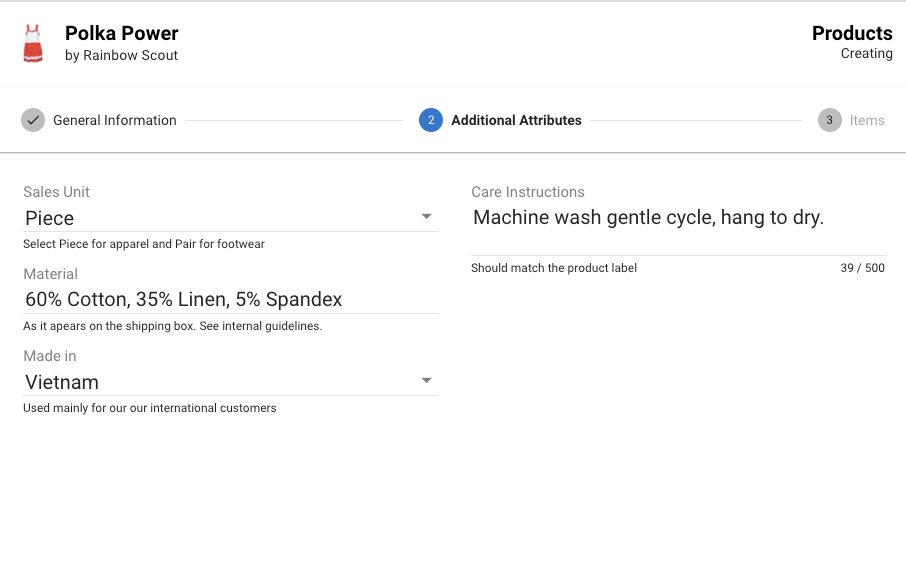Image resolution: width=906 pixels, height=573 pixels.
Task: Click the Products heading at top right
Action: pyautogui.click(x=852, y=34)
